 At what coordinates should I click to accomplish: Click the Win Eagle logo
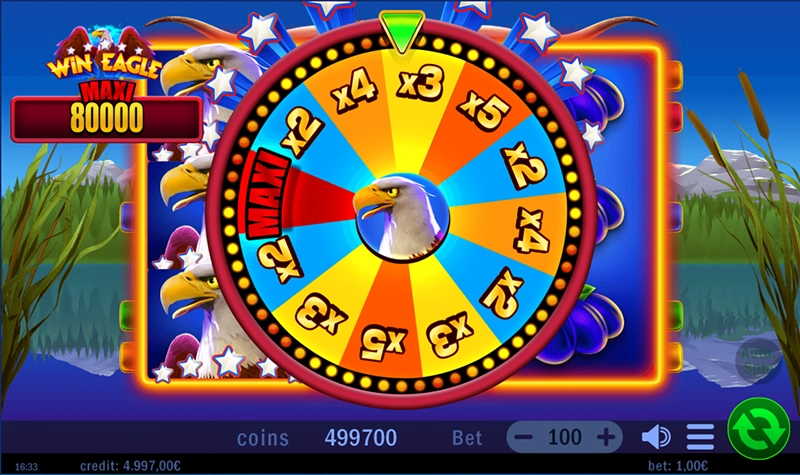(106, 54)
